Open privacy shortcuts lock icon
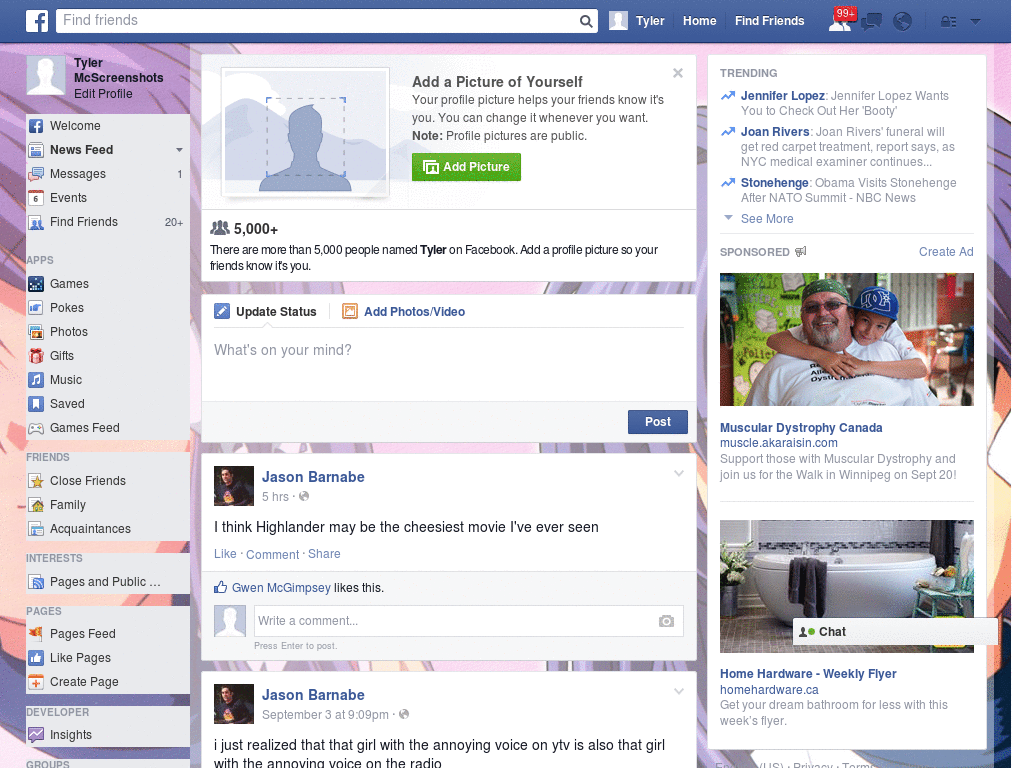 point(948,22)
